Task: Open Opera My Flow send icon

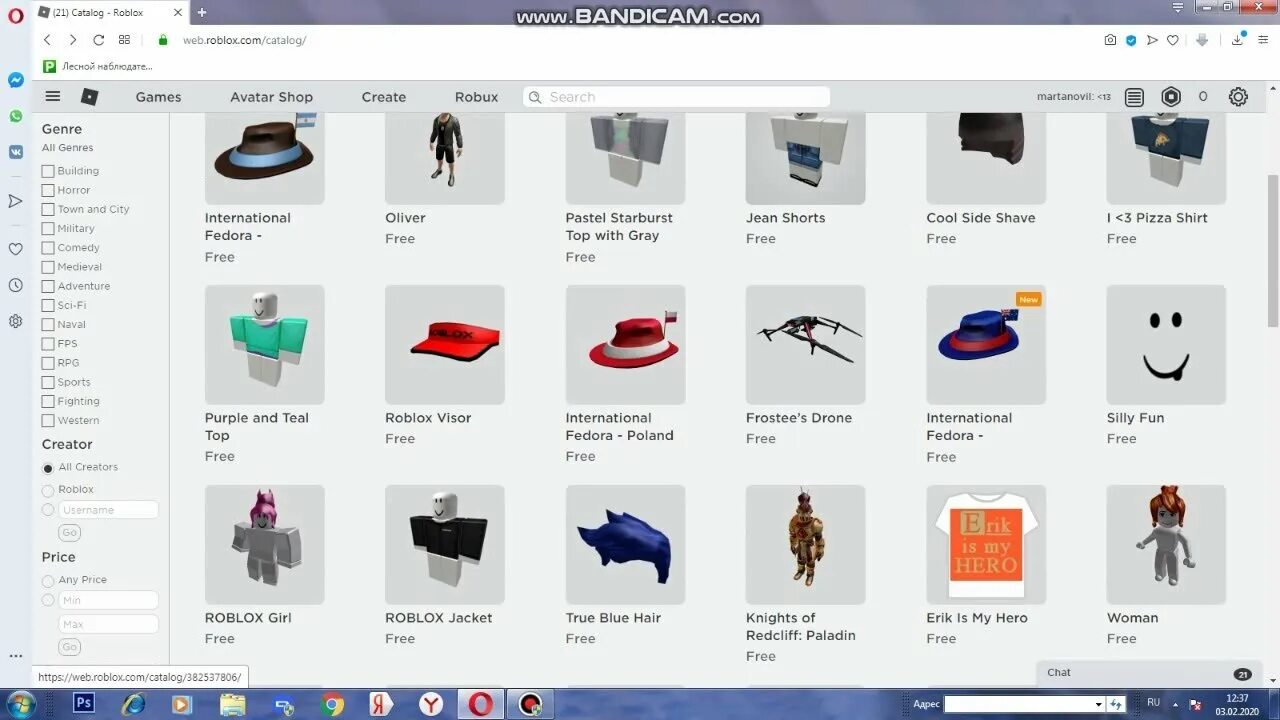Action: [1152, 40]
